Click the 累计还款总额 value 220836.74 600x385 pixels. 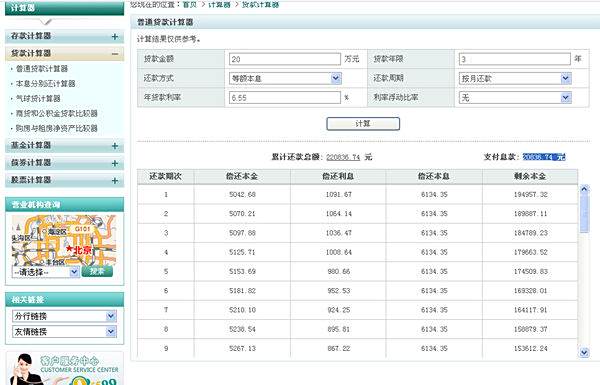pyautogui.click(x=343, y=157)
